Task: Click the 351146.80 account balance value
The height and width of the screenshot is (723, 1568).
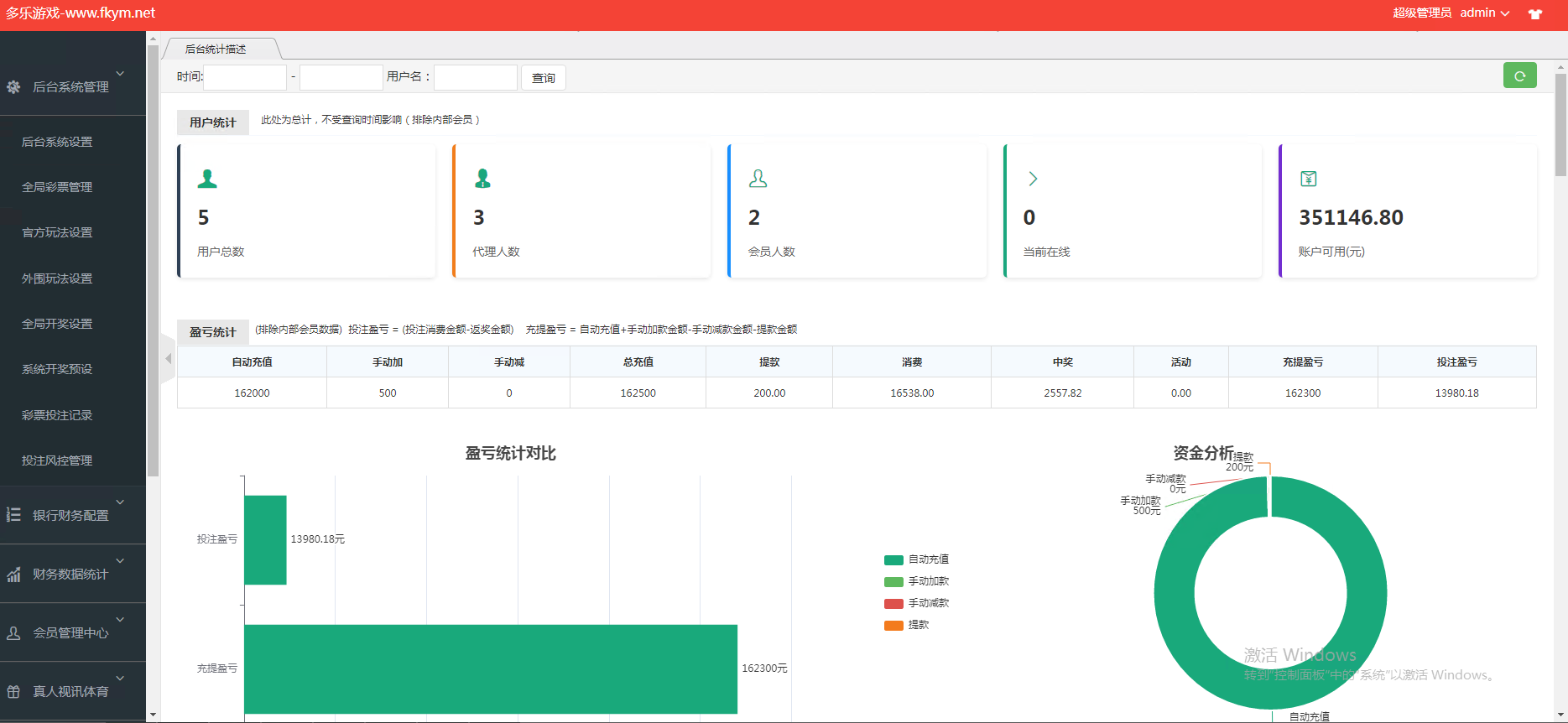Action: (1351, 217)
